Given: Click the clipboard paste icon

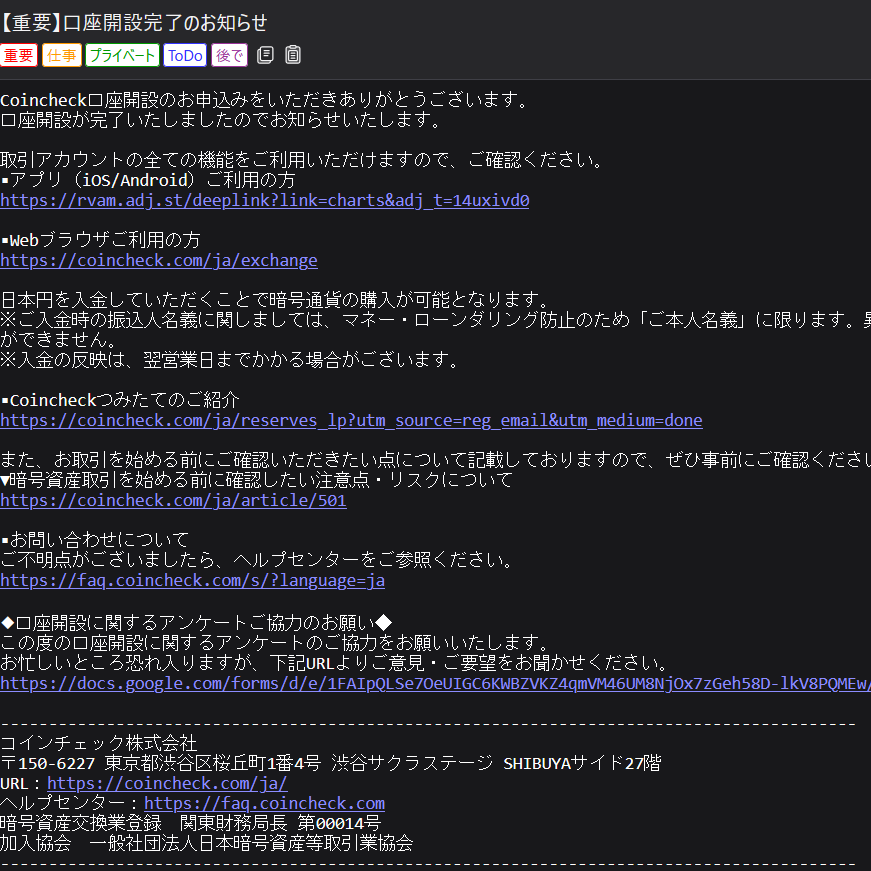Looking at the screenshot, I should 293,55.
